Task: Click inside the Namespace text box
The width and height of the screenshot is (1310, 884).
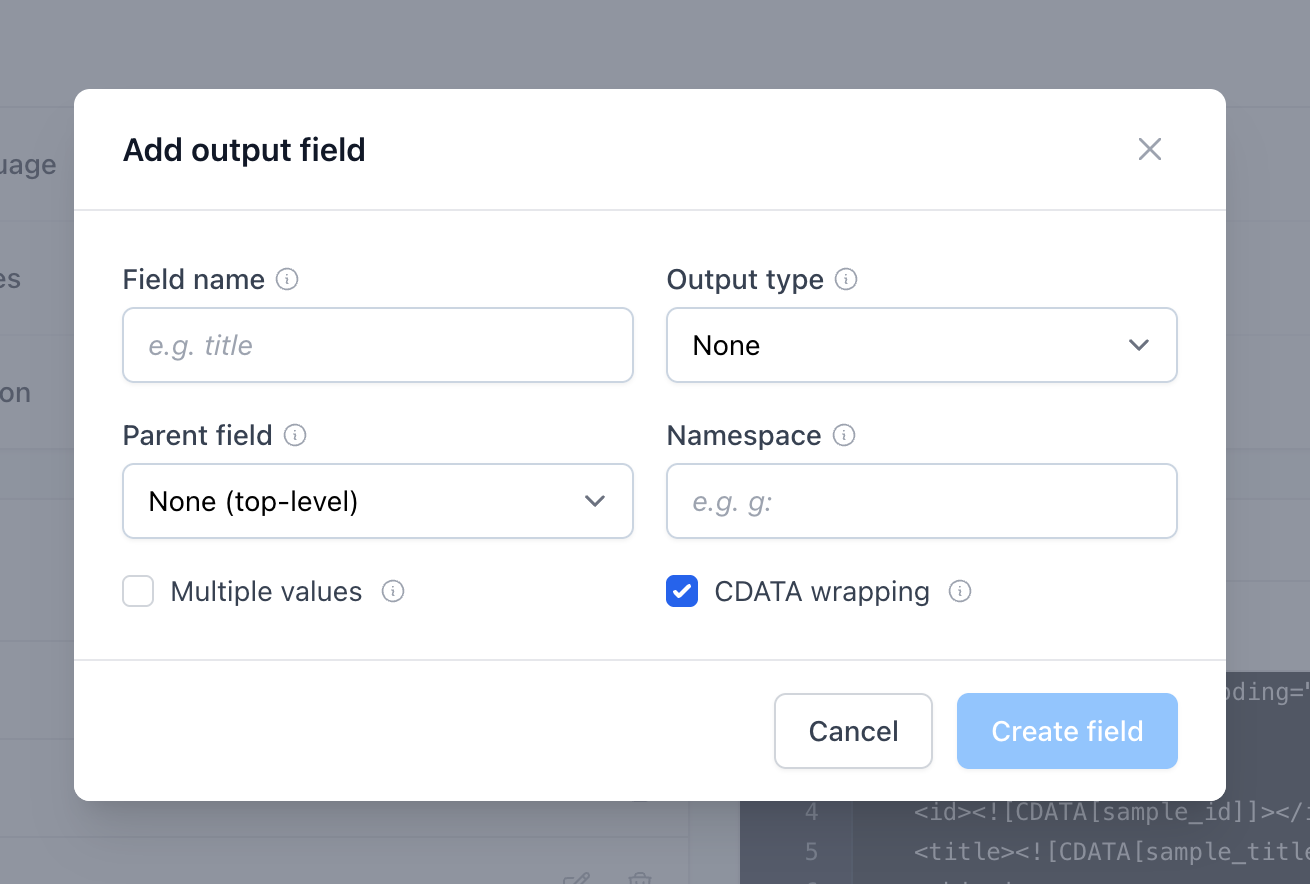Action: coord(921,501)
